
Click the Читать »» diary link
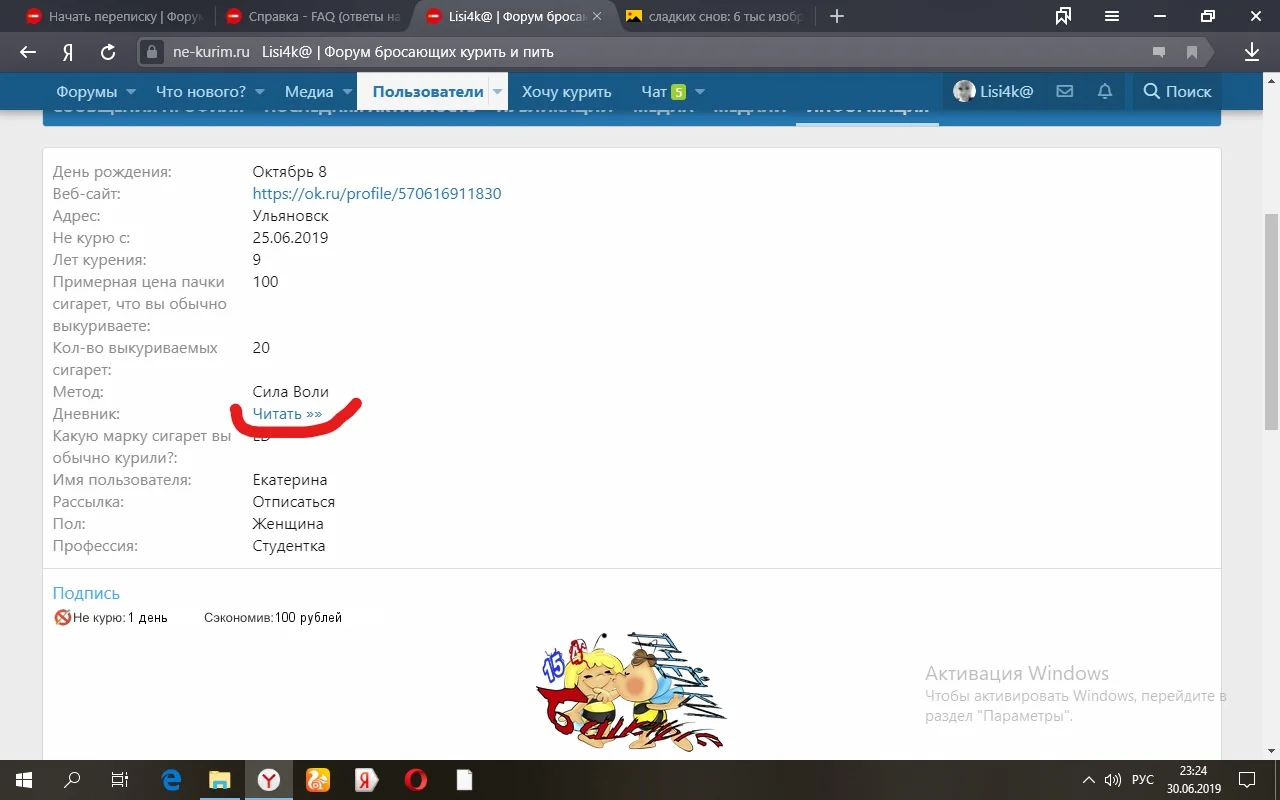tap(287, 414)
